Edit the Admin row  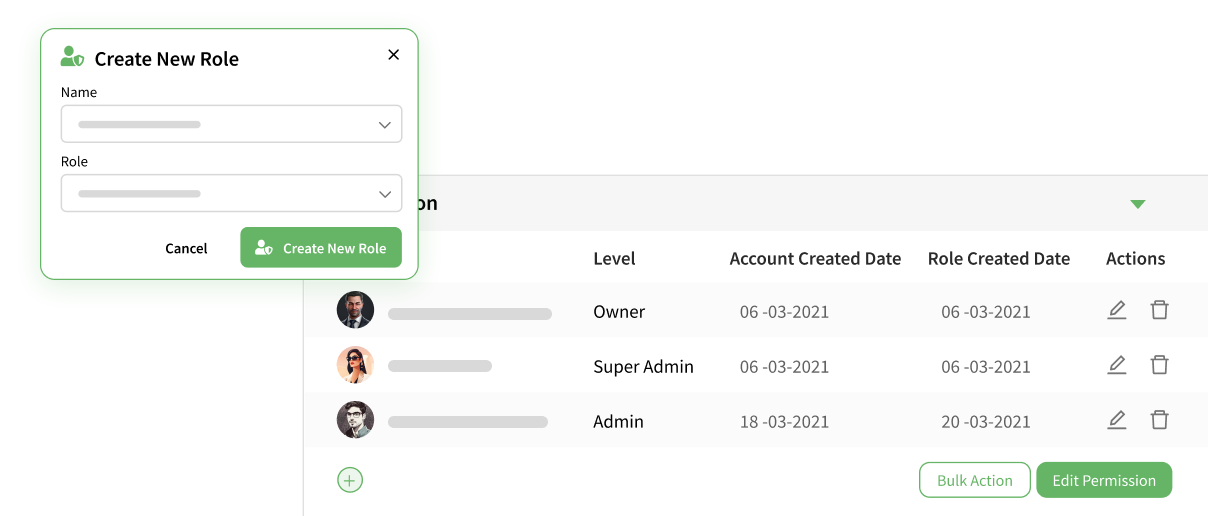(x=1117, y=420)
